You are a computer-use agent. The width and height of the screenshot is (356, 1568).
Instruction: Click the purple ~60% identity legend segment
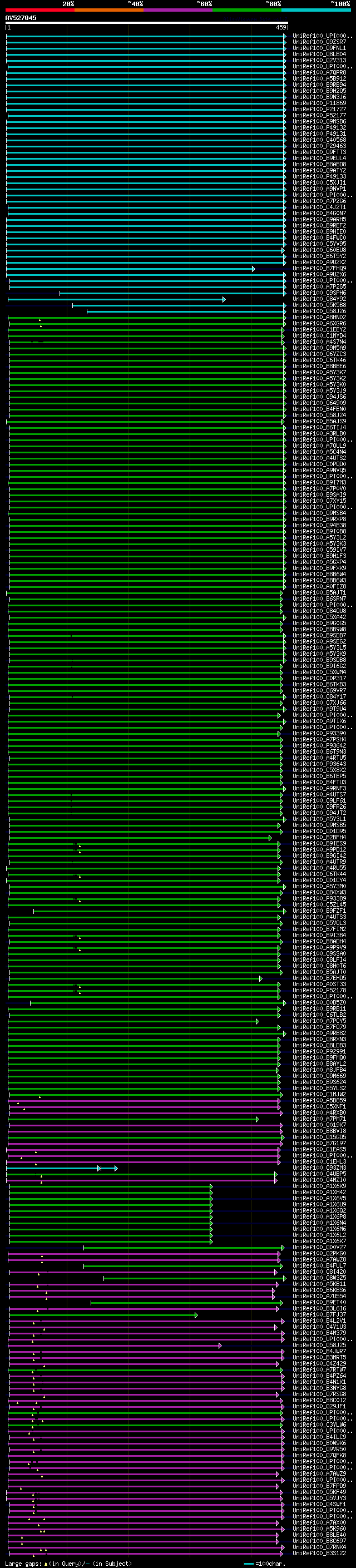pos(179,10)
